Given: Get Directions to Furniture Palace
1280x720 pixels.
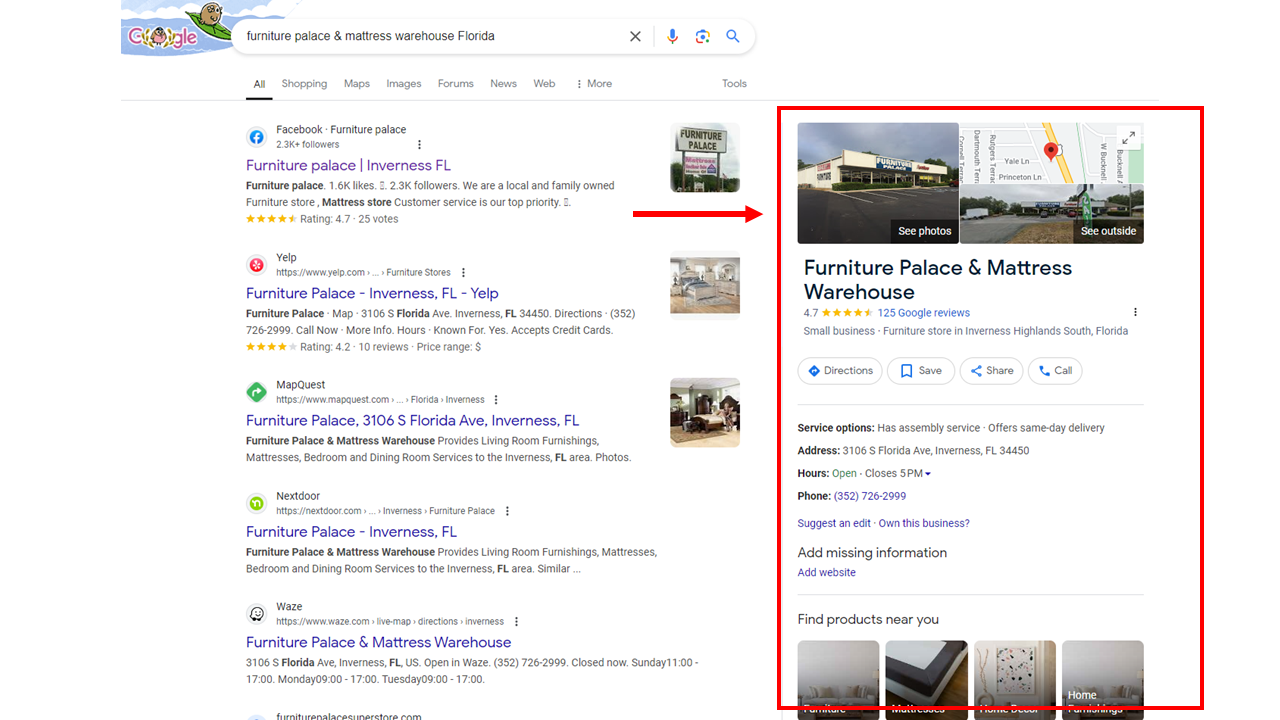Looking at the screenshot, I should (840, 371).
